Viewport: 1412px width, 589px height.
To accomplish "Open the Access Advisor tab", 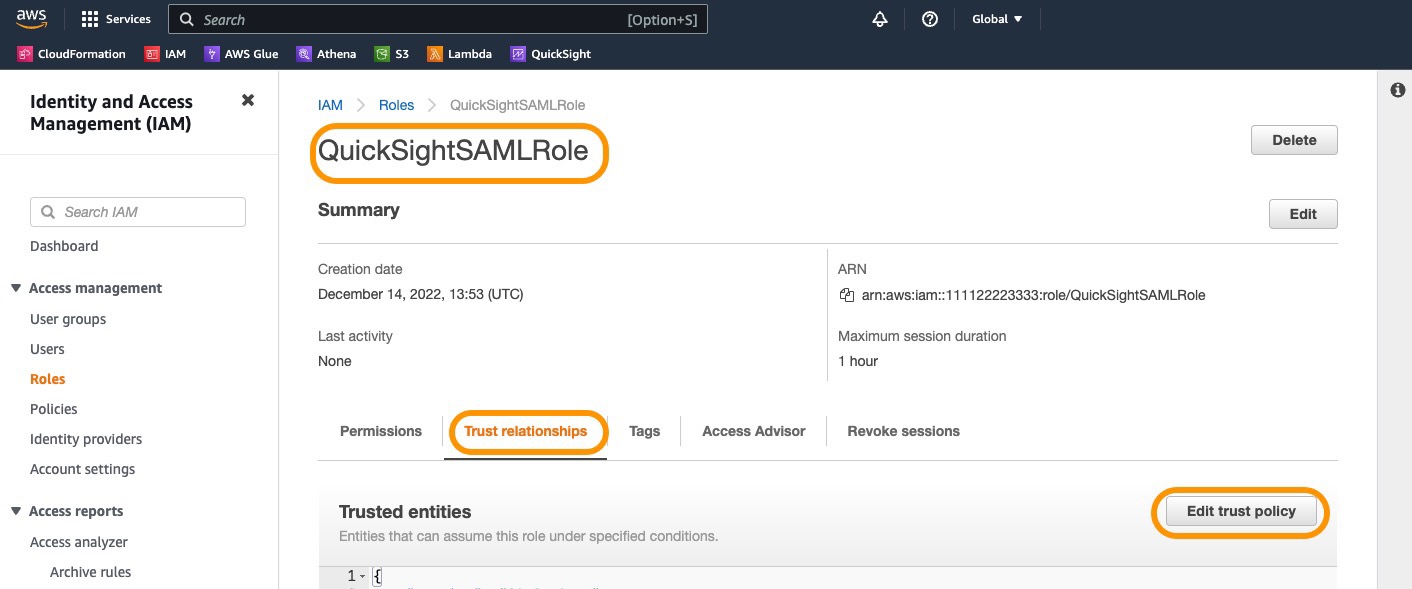I will tap(754, 431).
